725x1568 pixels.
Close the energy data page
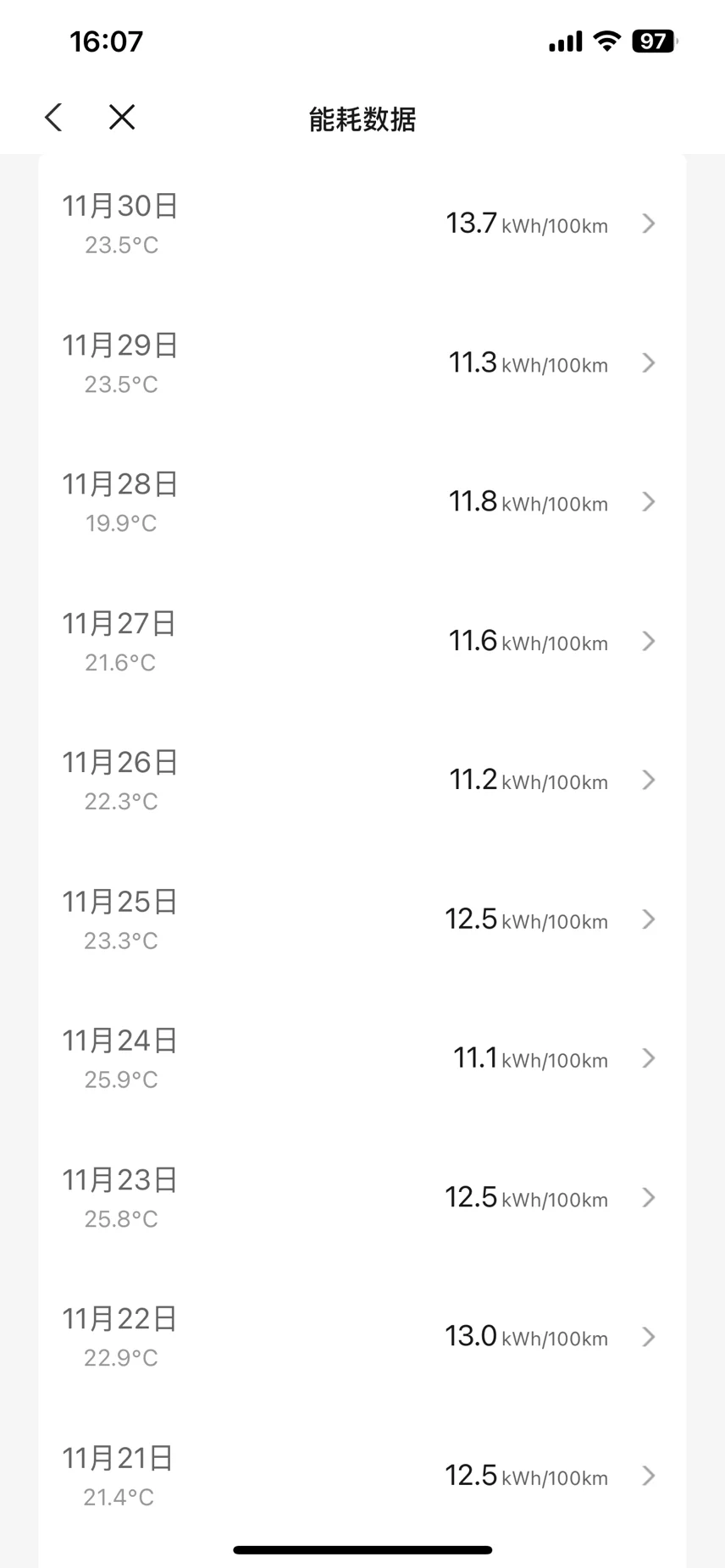pyautogui.click(x=122, y=118)
